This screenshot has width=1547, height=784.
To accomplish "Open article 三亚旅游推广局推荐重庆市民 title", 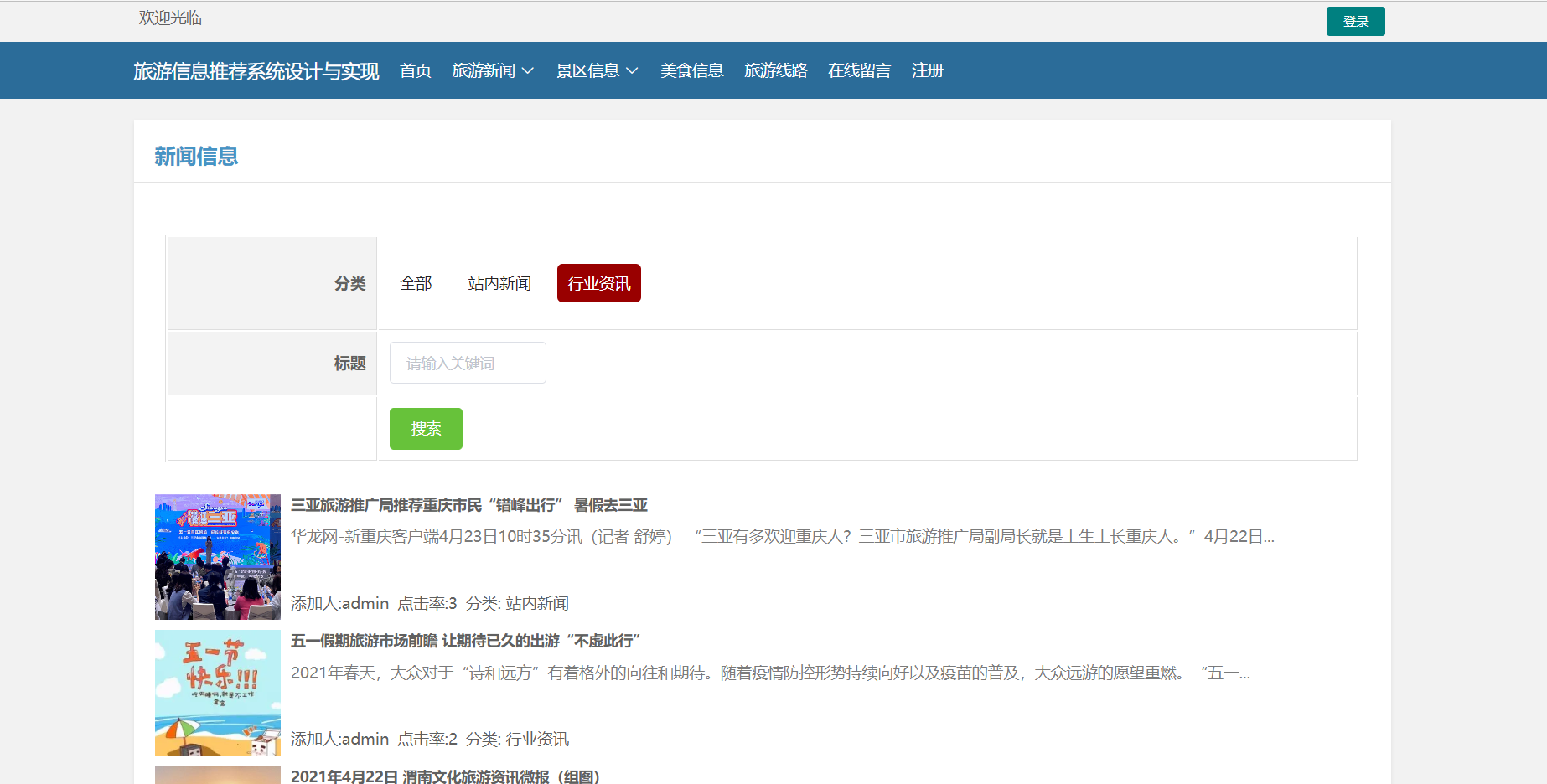I will coord(469,505).
